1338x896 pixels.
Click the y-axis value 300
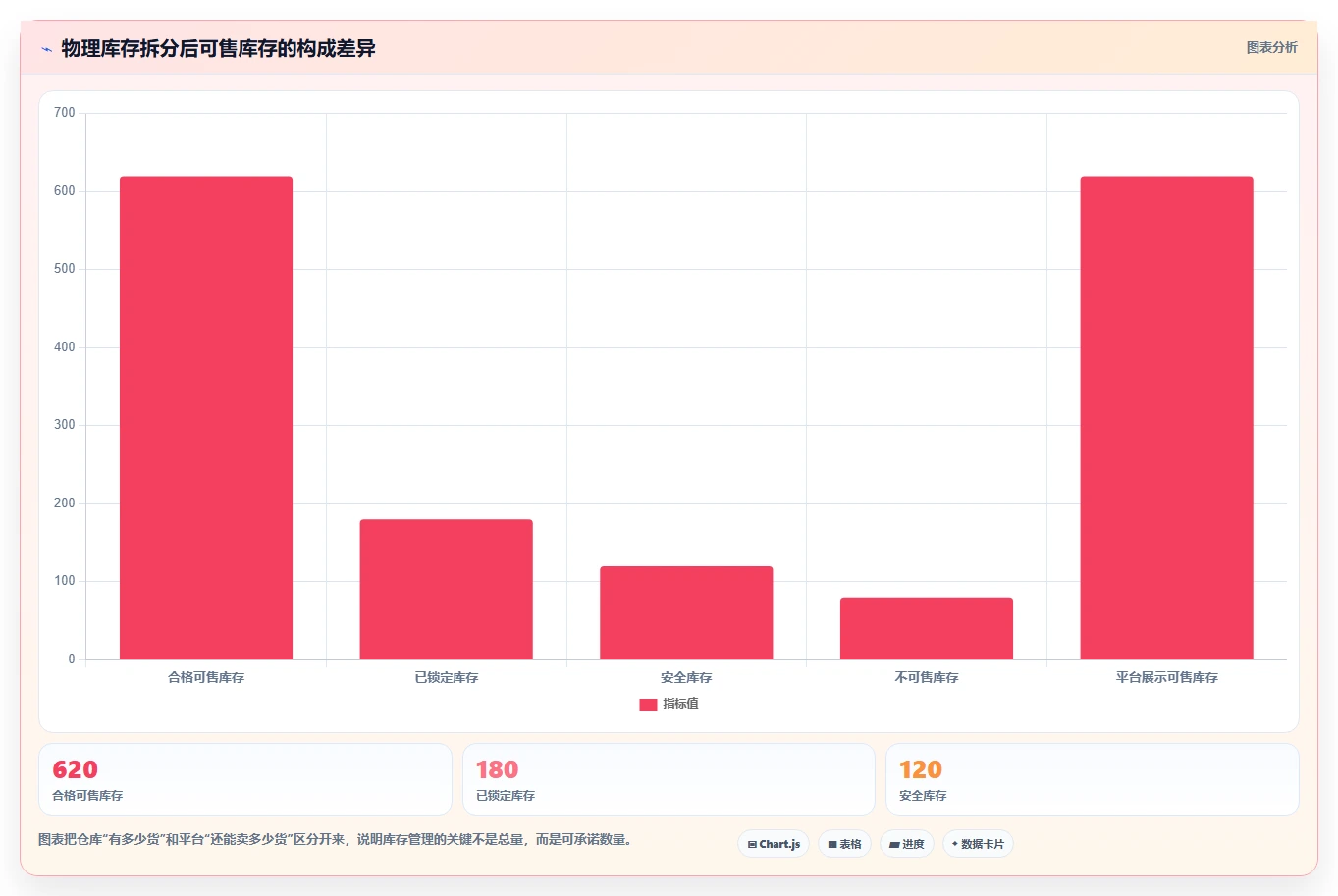(65, 425)
